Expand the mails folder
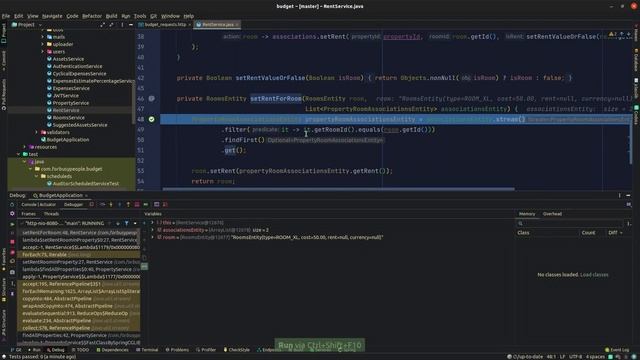Image resolution: width=640 pixels, height=360 pixels. point(42,37)
